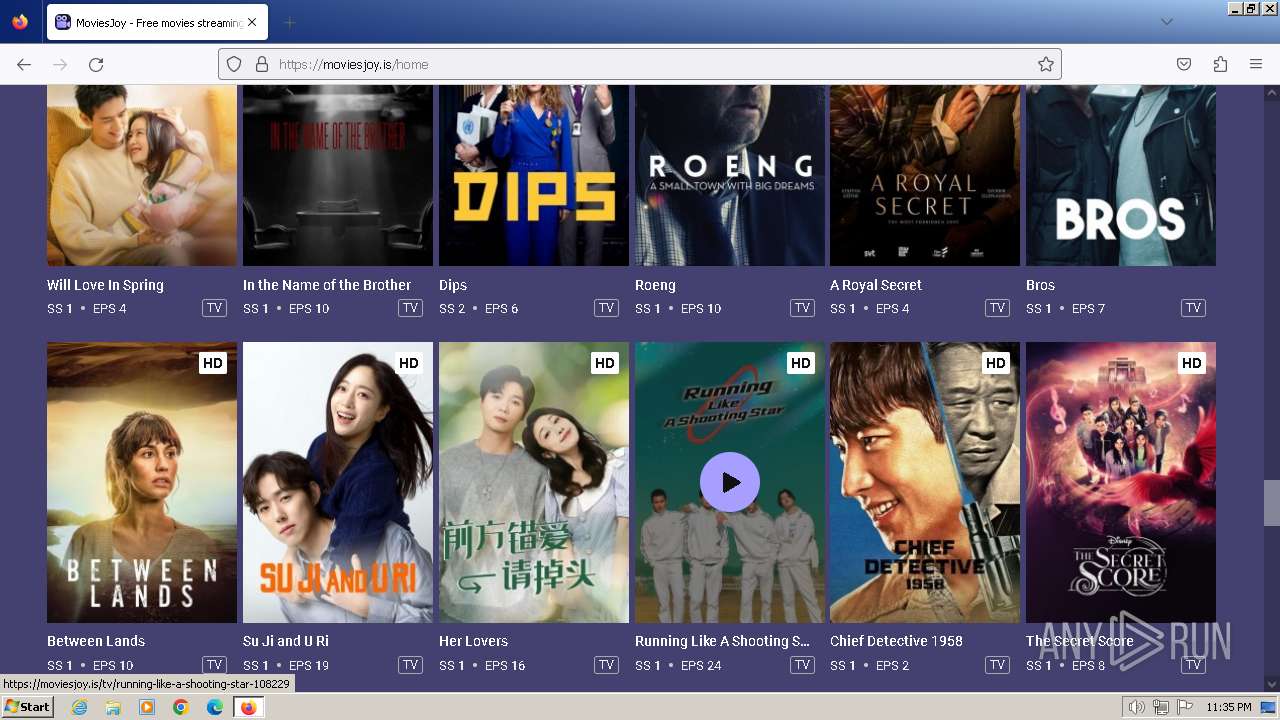Click Her Lovers title link
1280x720 pixels.
[x=473, y=641]
